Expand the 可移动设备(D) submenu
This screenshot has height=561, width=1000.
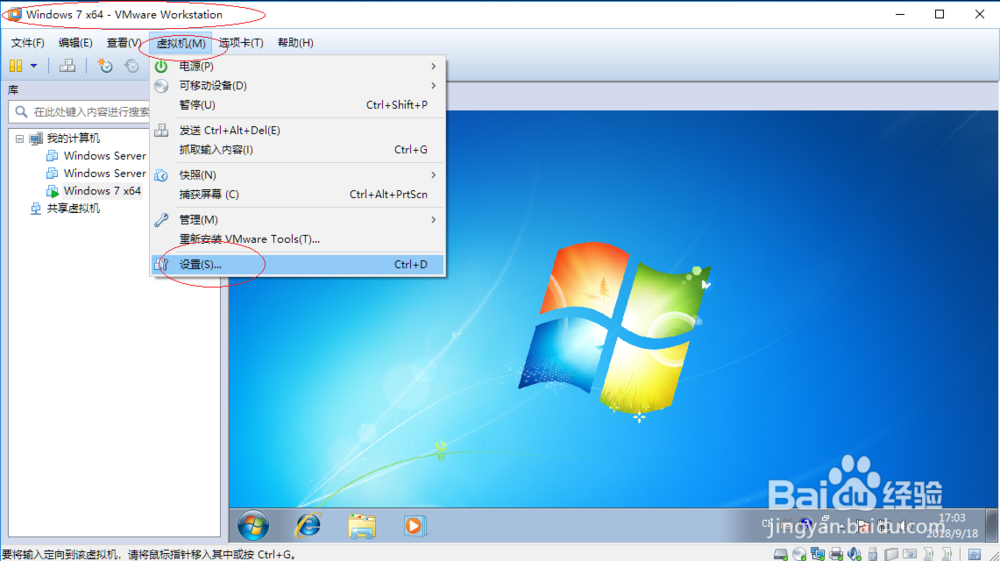[x=298, y=85]
